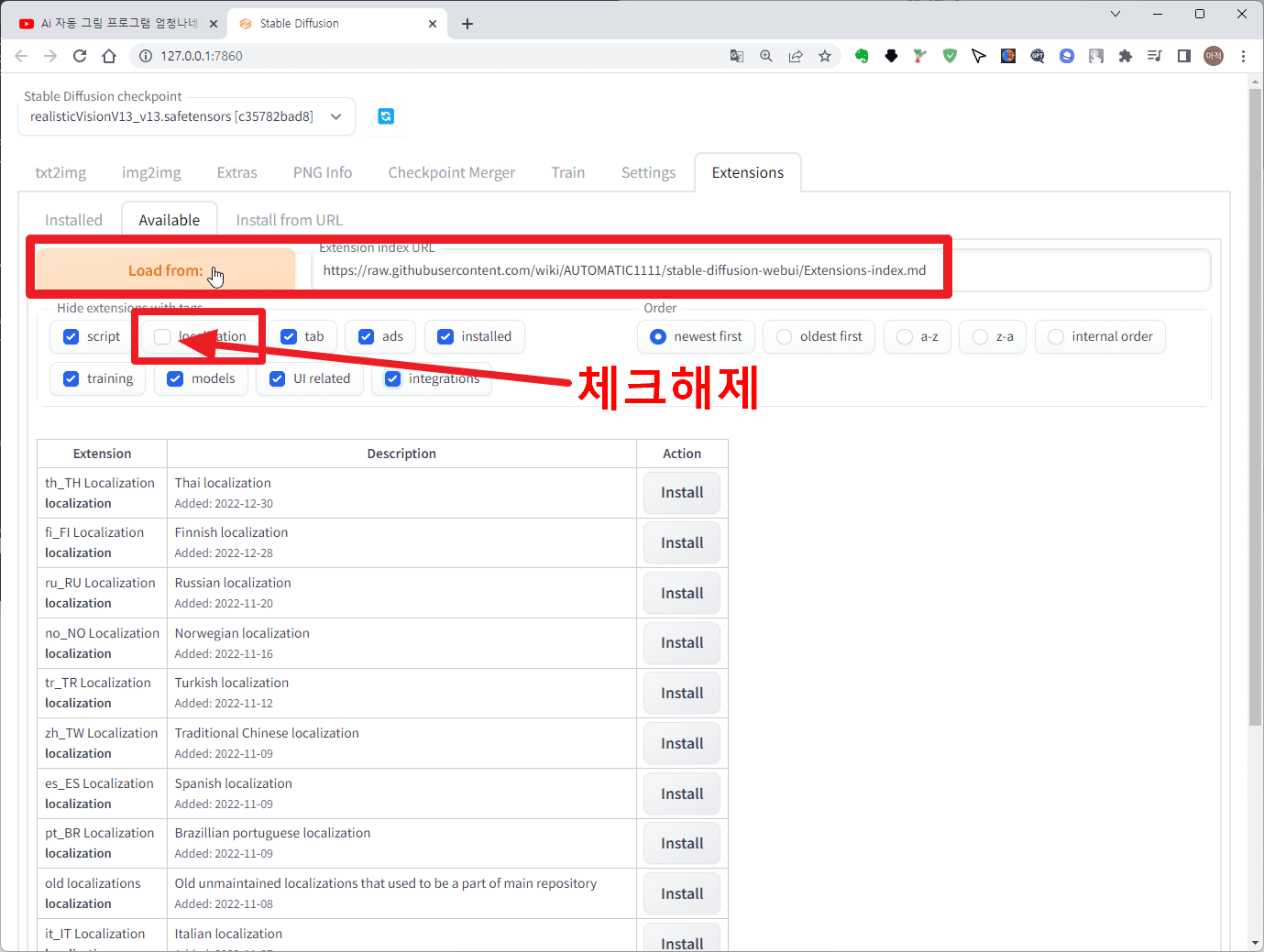Uncheck the installed tag checkbox
Screen dimensions: 1264x952
pyautogui.click(x=445, y=336)
